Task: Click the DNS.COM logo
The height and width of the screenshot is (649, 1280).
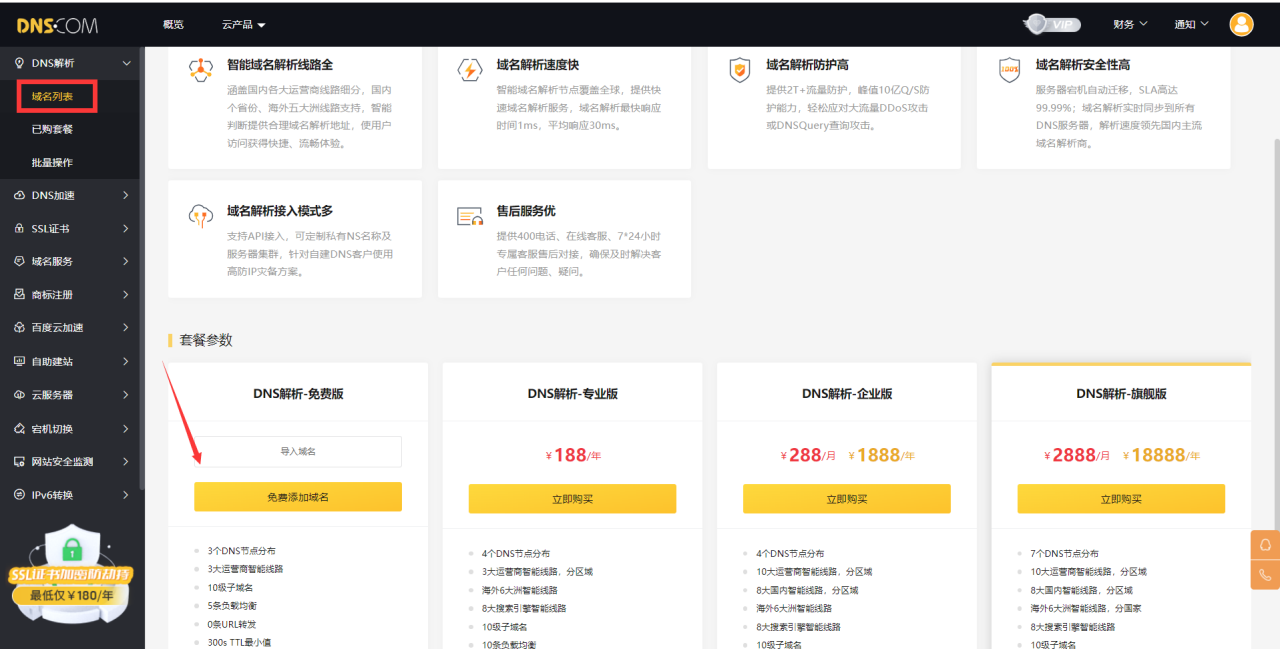Action: point(58,25)
